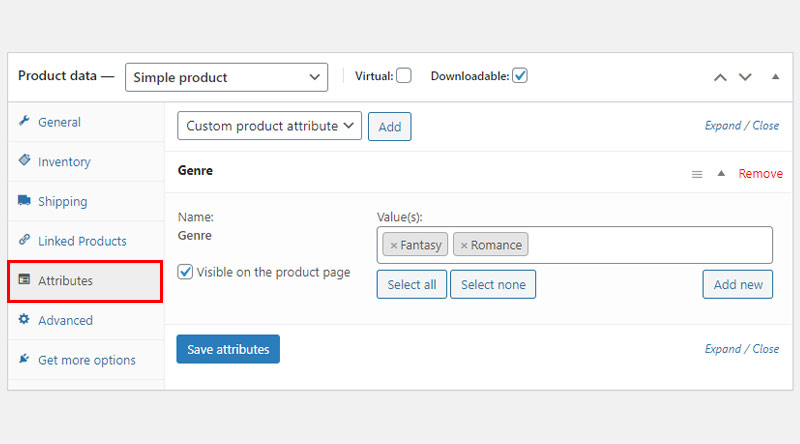The height and width of the screenshot is (444, 800).
Task: Click the Shipping truck icon
Action: coord(24,200)
